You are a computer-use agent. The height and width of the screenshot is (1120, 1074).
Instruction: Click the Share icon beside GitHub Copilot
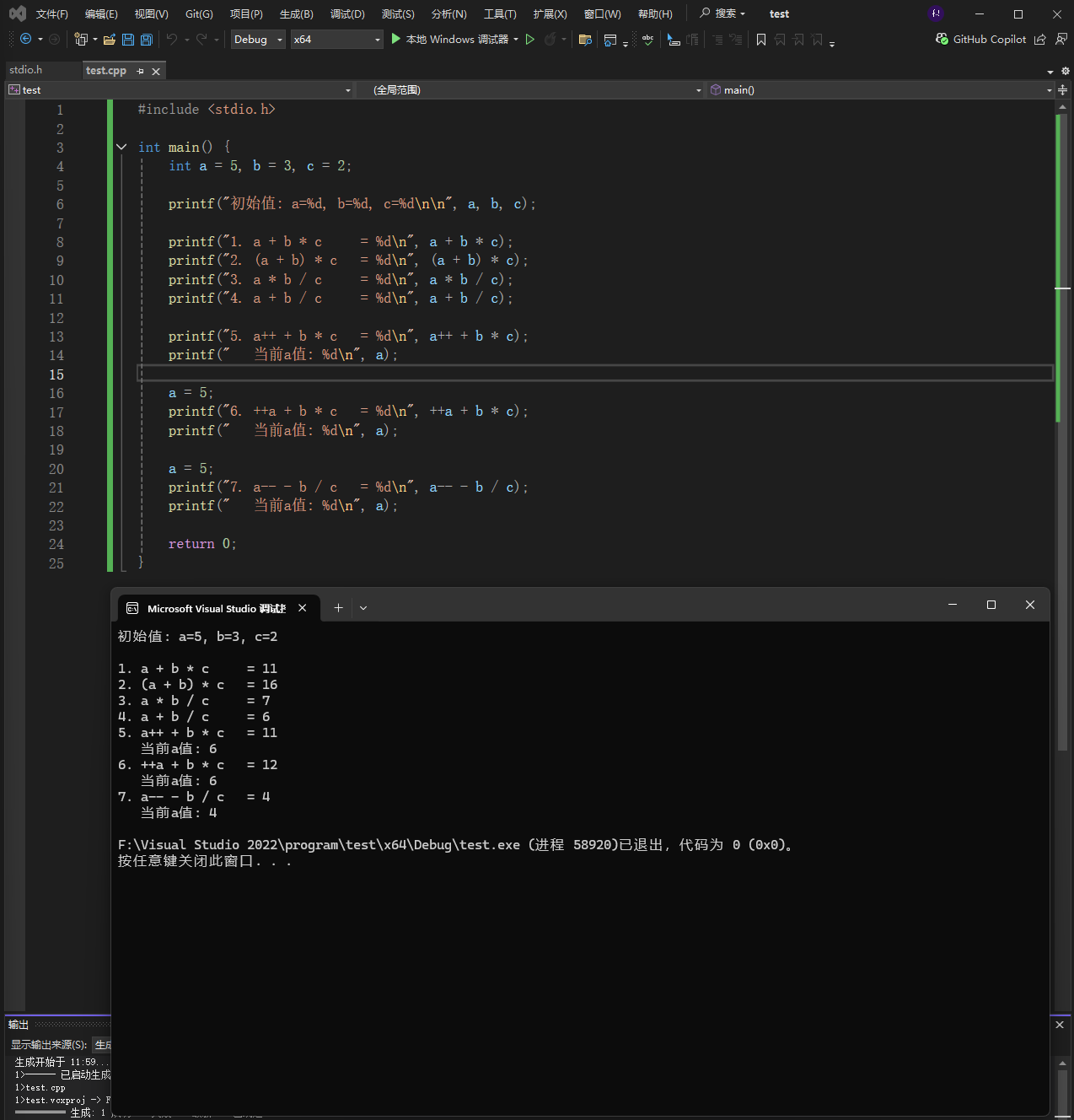click(1040, 39)
